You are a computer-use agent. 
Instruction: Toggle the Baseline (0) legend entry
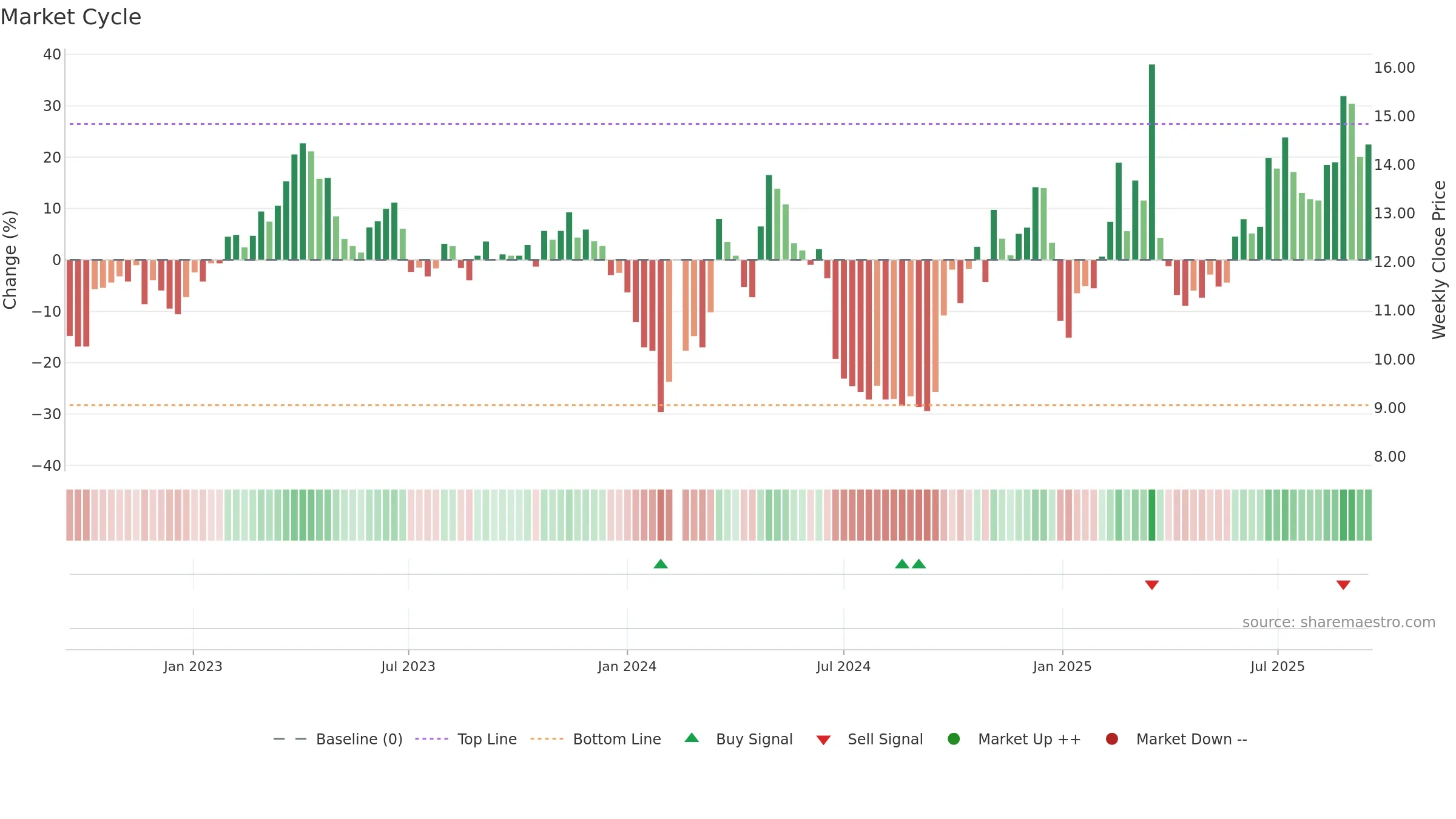(338, 739)
